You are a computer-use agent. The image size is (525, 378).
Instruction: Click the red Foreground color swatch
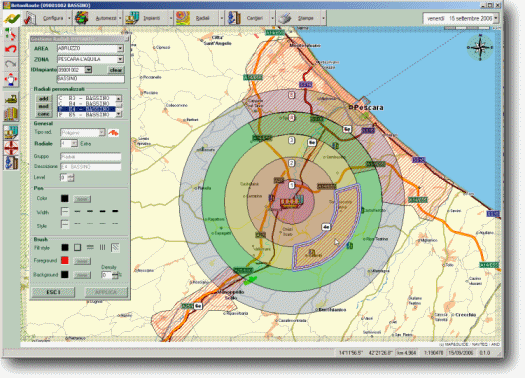click(65, 260)
